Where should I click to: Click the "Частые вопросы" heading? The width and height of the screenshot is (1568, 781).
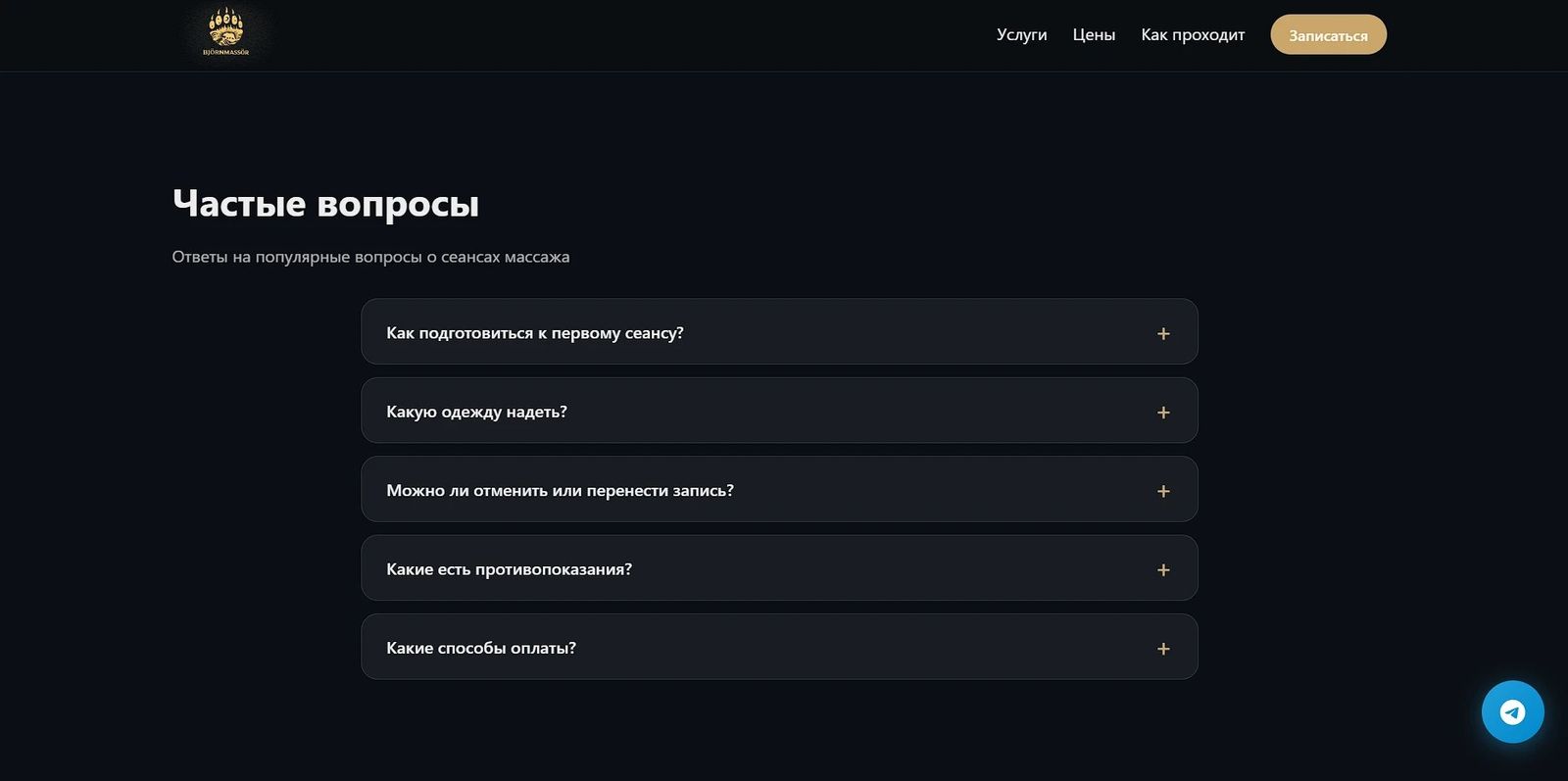pyautogui.click(x=325, y=204)
